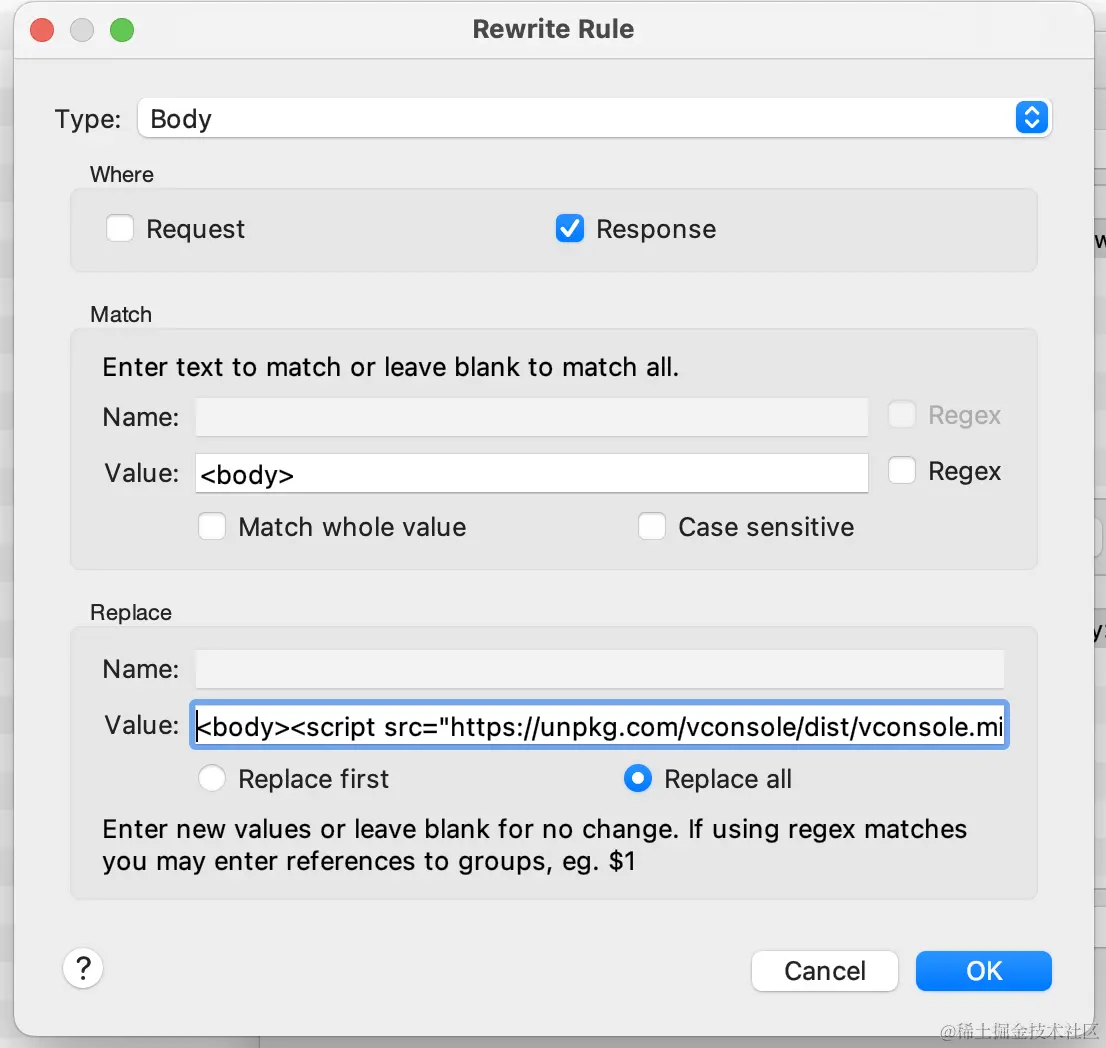
Task: Click the Match Name input field
Action: tap(531, 417)
